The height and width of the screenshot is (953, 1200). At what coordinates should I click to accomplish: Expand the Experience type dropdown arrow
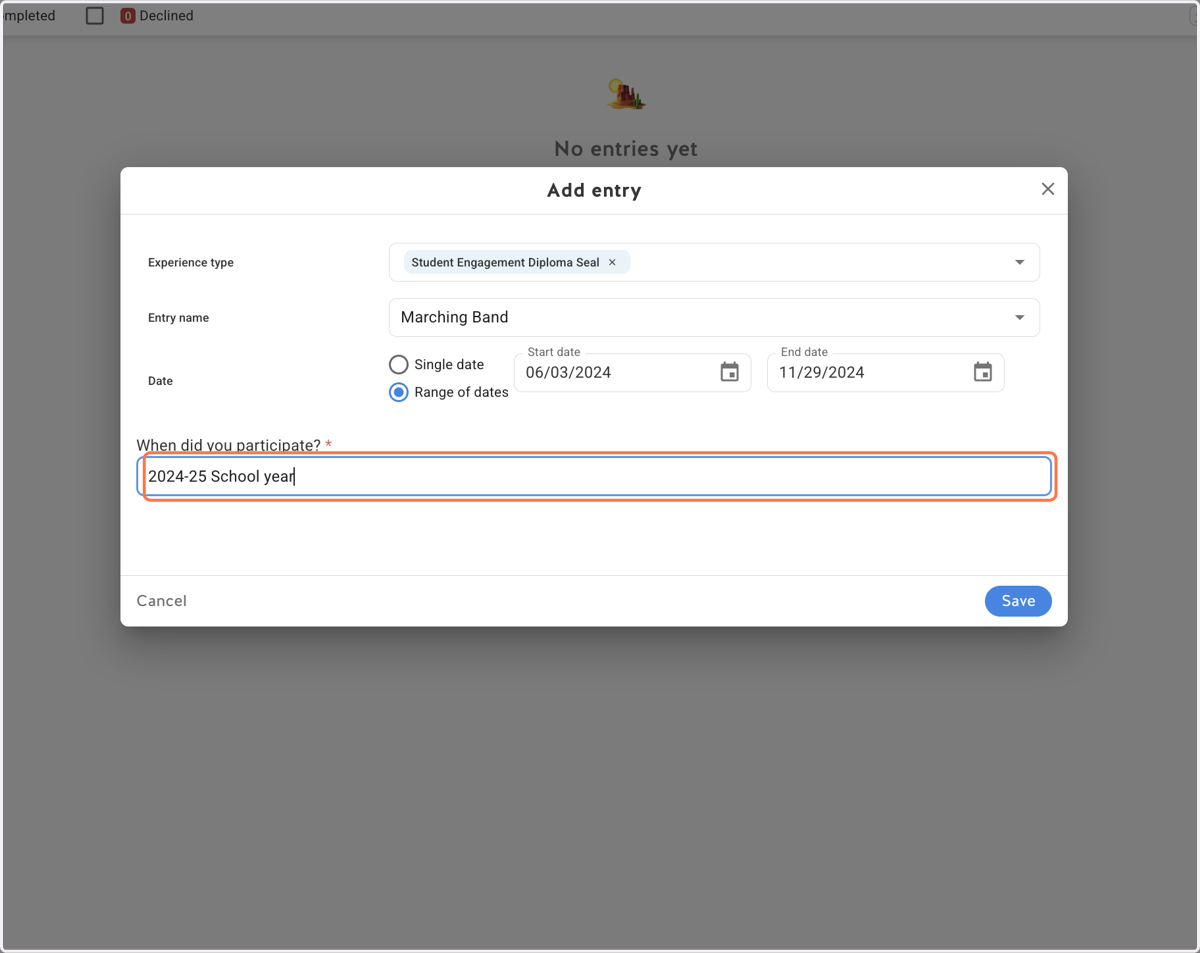[x=1019, y=263]
